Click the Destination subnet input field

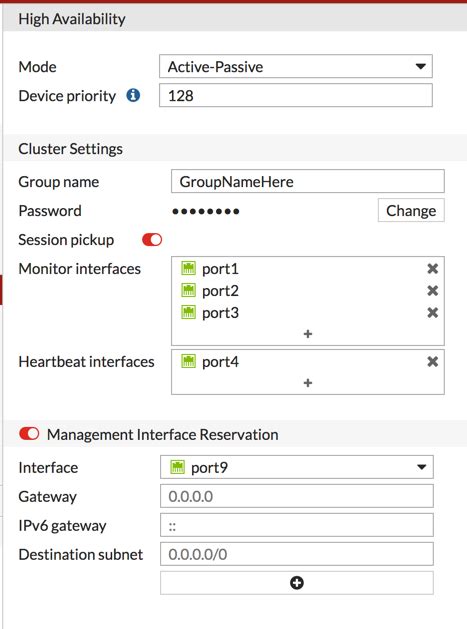pos(296,554)
